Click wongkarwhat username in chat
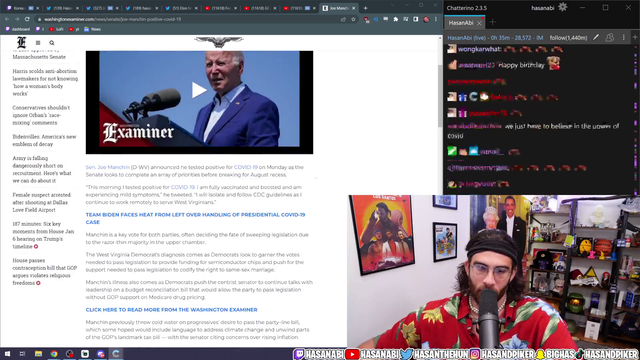This screenshot has width=640, height=360. pos(479,49)
